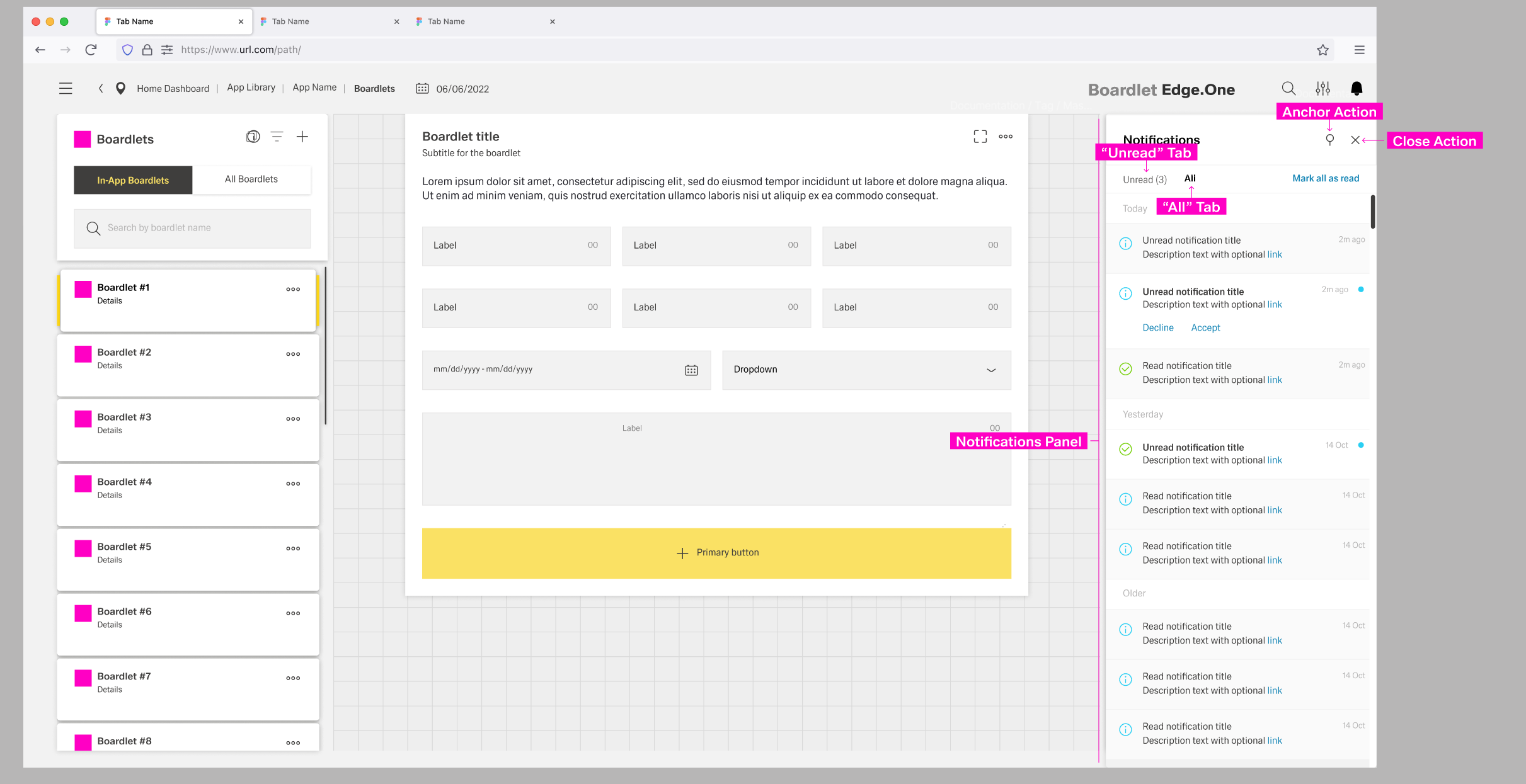Click the notification bell icon
This screenshot has width=1526, height=784.
(1357, 89)
